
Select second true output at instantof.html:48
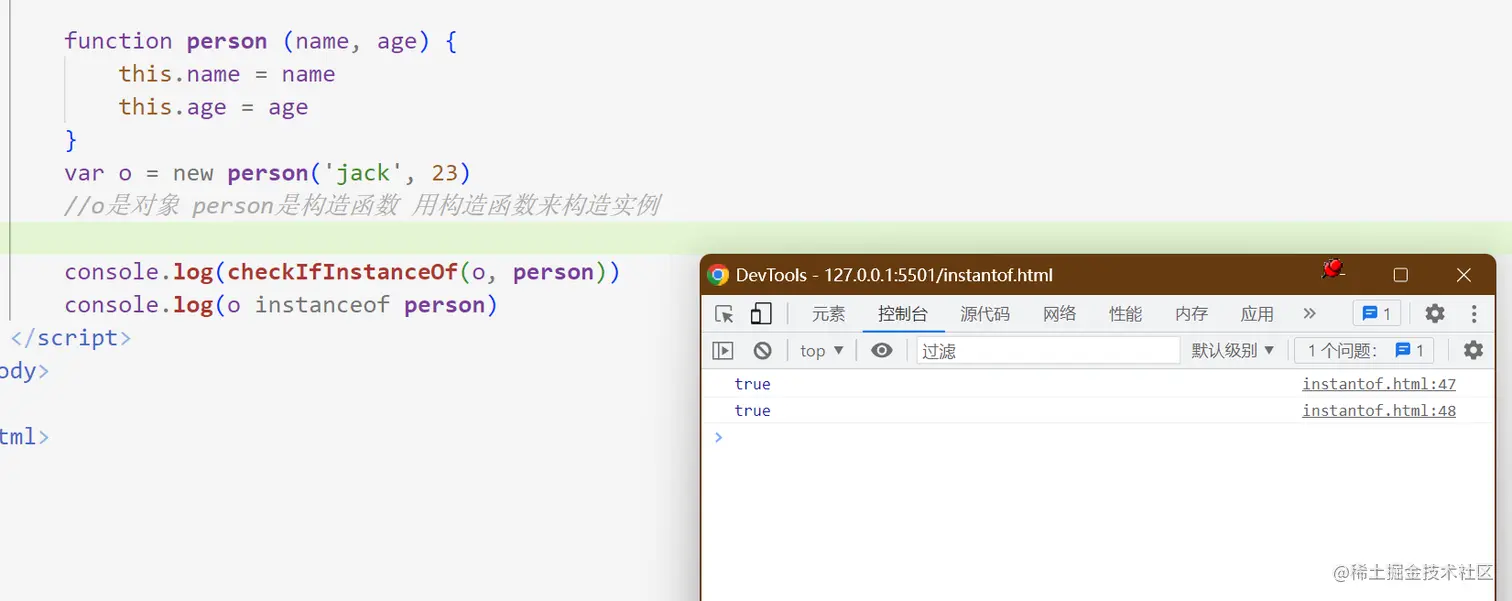[x=752, y=411]
